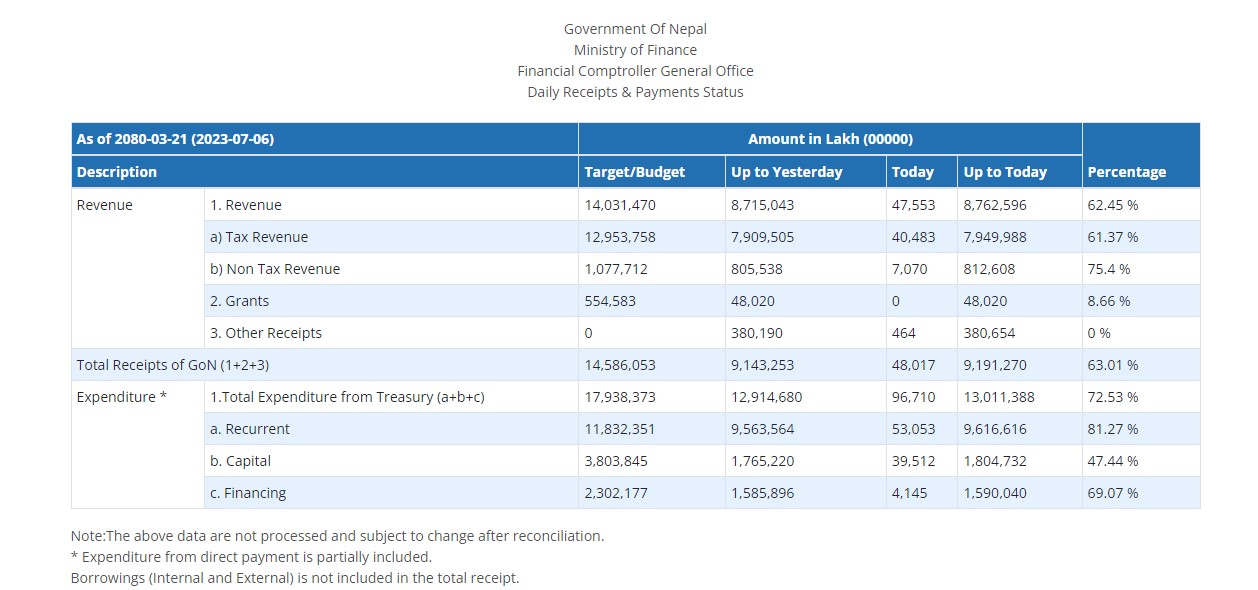
Task: Select the a) Tax Revenue row label
Action: click(259, 237)
